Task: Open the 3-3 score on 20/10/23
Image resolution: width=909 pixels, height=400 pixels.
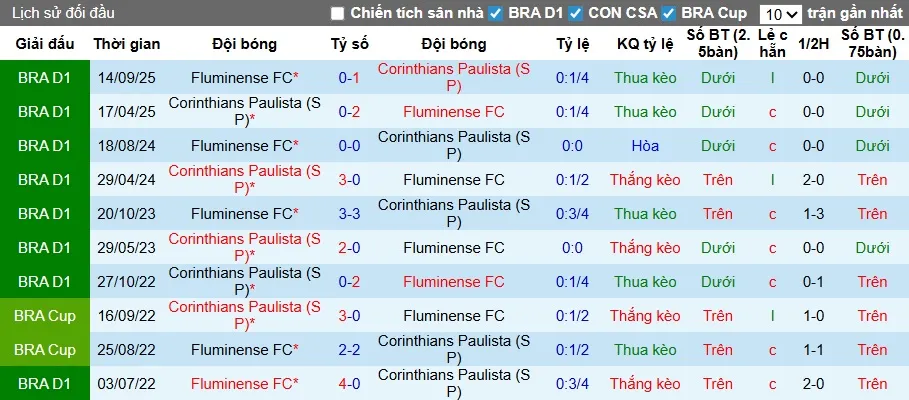Action: [349, 214]
